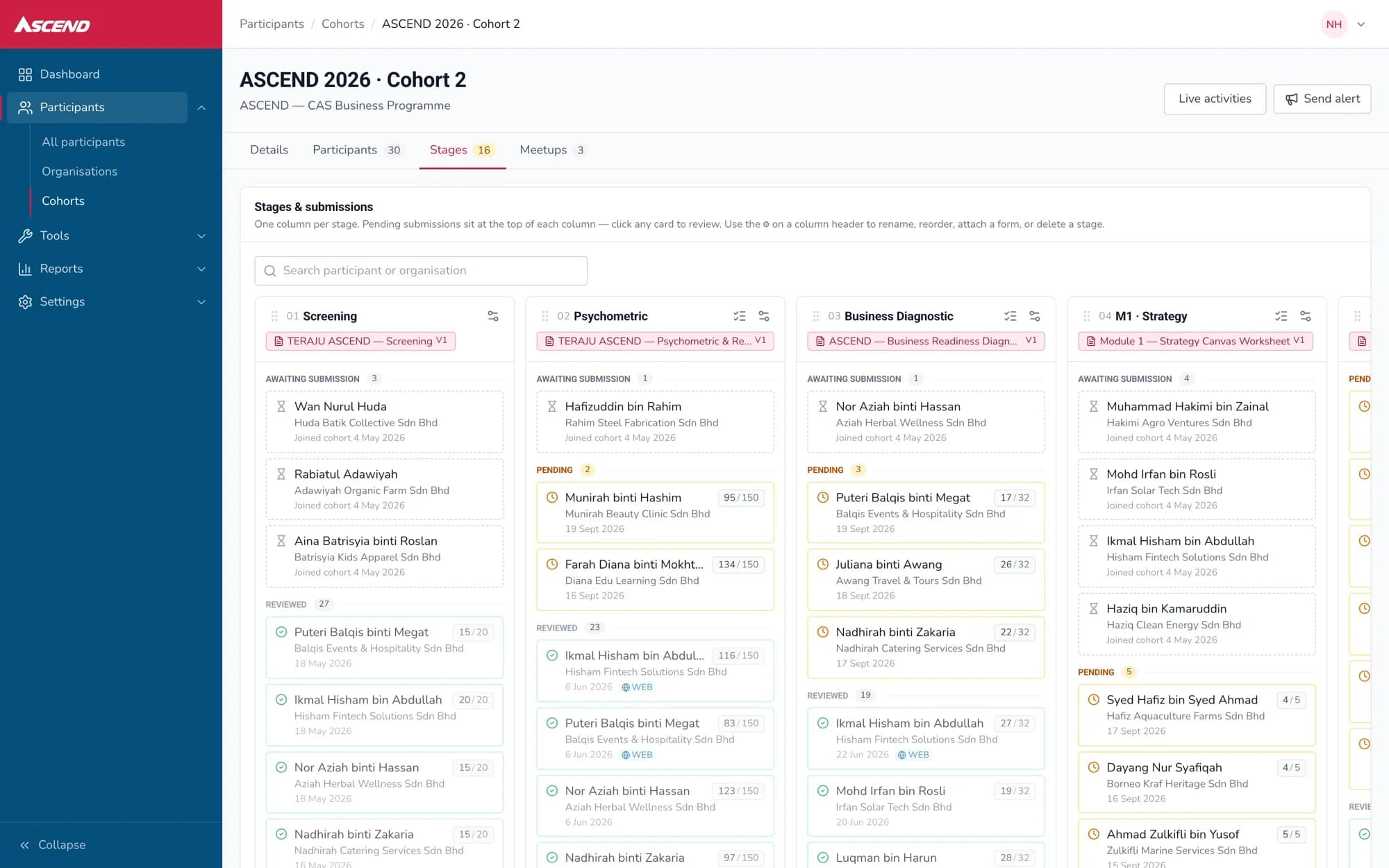The width and height of the screenshot is (1389, 868).
Task: Click the ASCEND logo
Action: click(x=53, y=25)
